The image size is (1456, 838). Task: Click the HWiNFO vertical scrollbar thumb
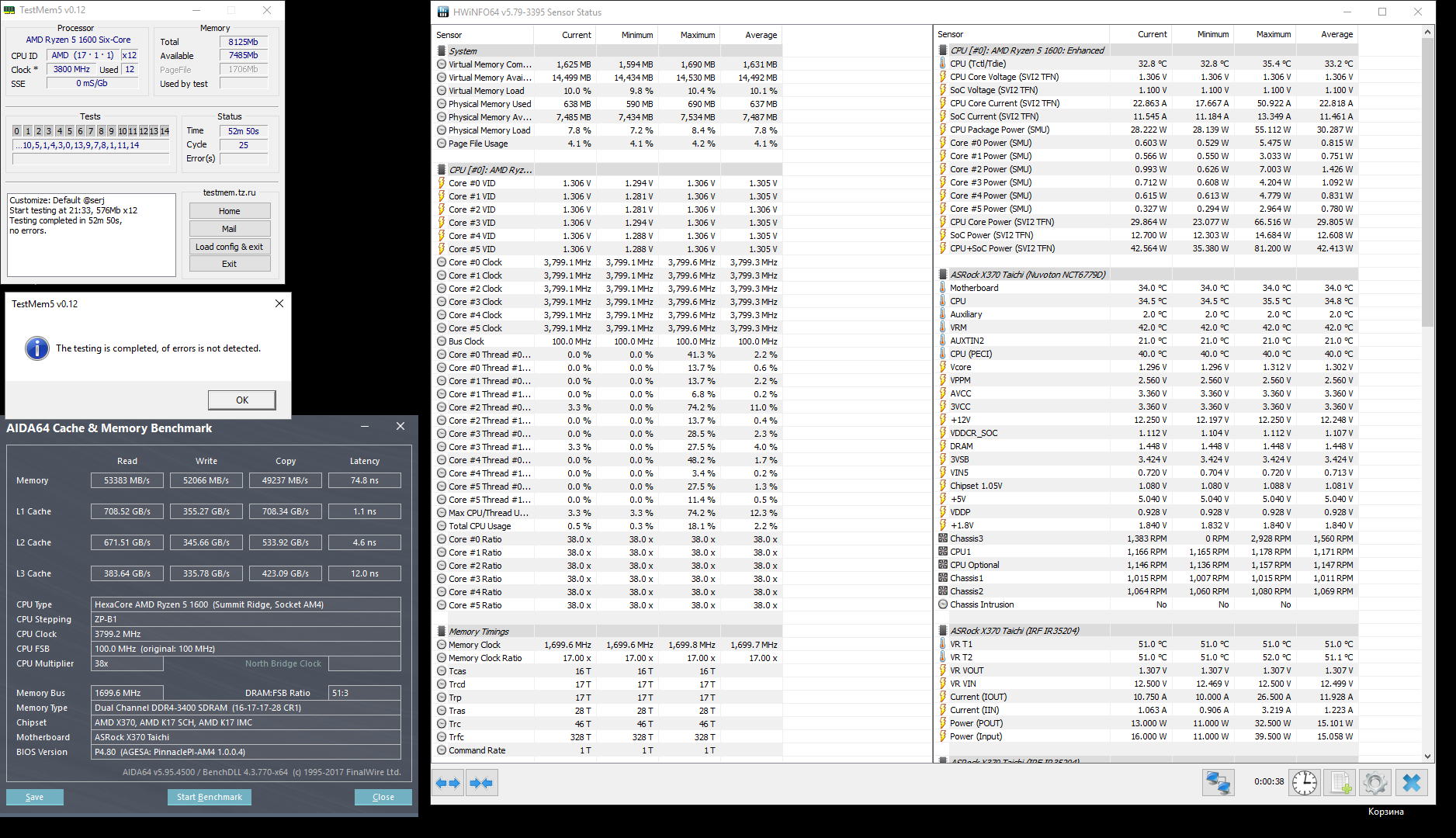(1428, 182)
